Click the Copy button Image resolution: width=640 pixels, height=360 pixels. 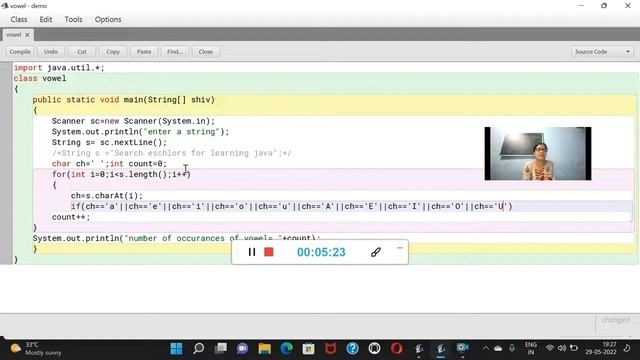[x=113, y=52]
